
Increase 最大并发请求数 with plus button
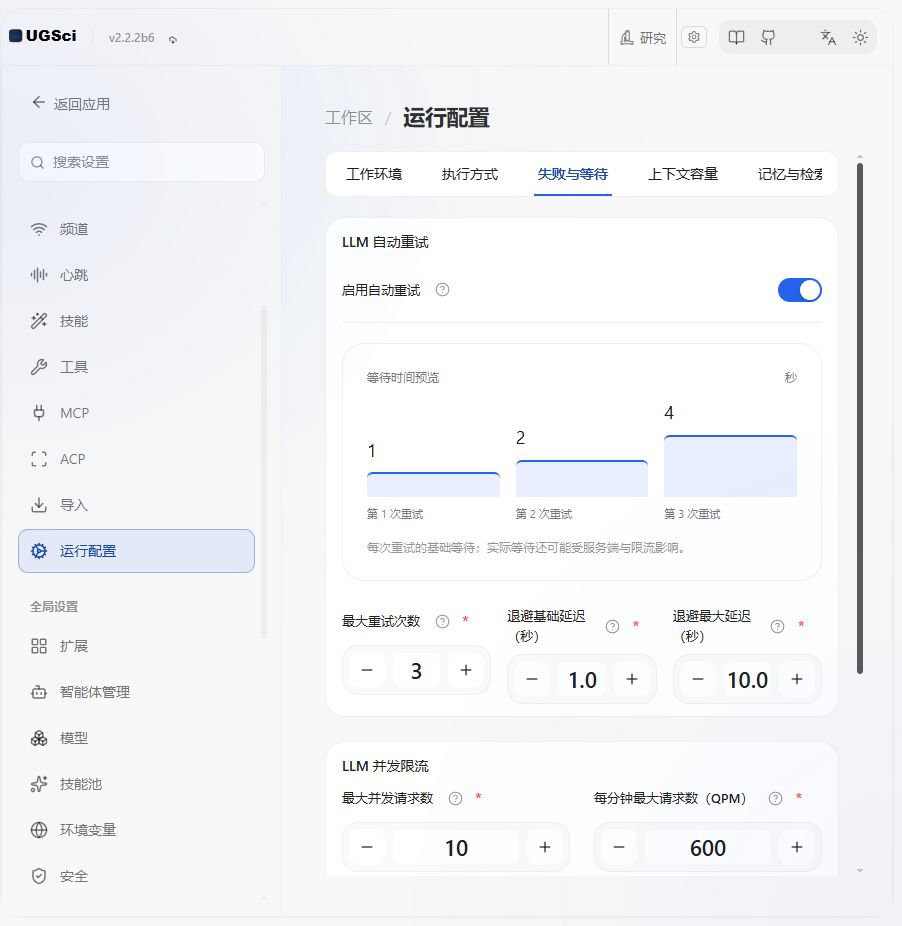click(x=545, y=847)
